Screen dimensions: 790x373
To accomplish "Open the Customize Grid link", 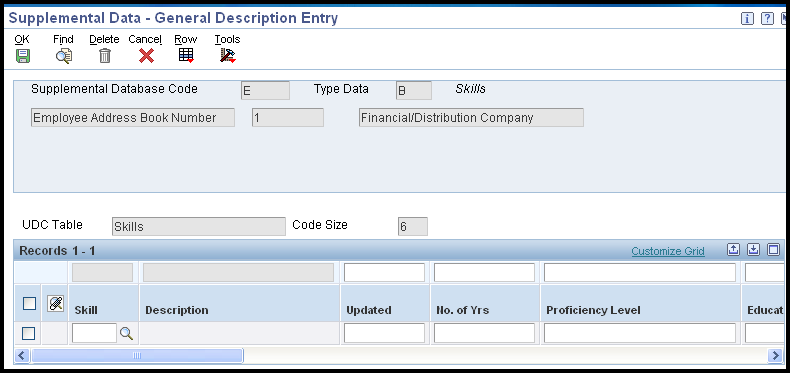I will [x=668, y=251].
